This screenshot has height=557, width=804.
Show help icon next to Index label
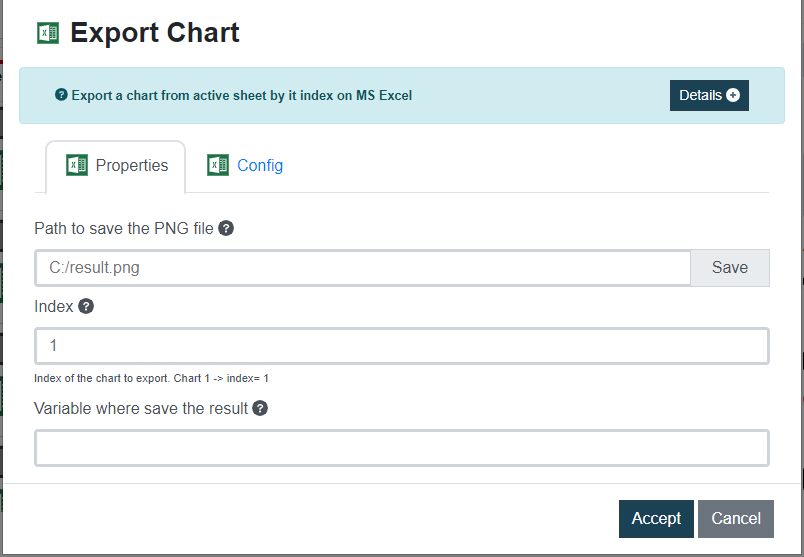(x=86, y=306)
